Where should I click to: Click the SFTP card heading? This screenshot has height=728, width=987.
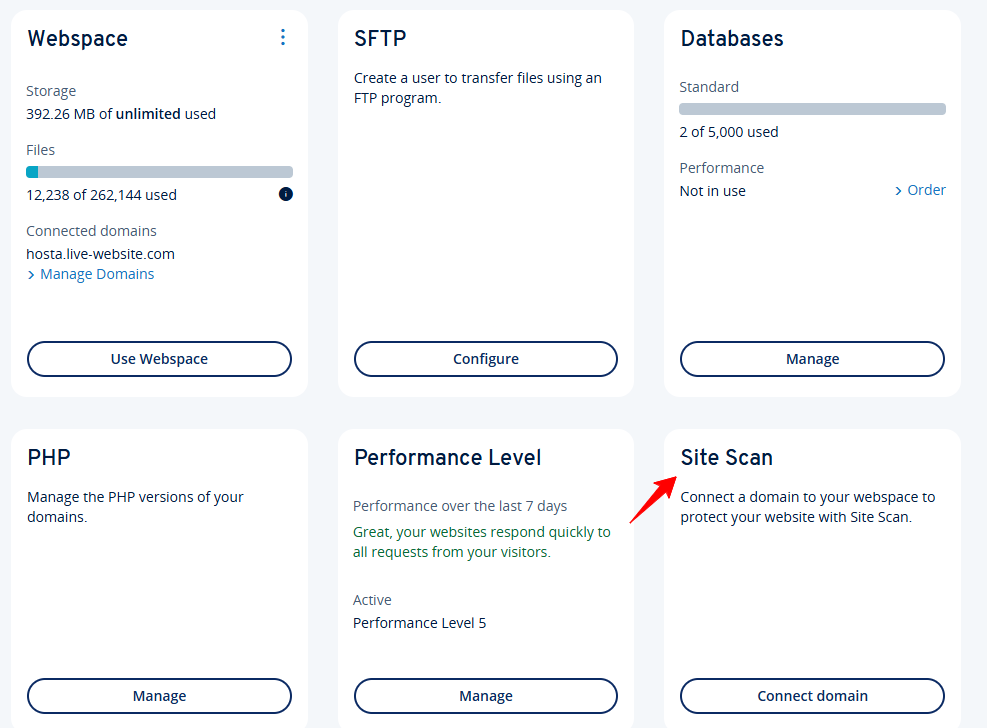[x=380, y=38]
